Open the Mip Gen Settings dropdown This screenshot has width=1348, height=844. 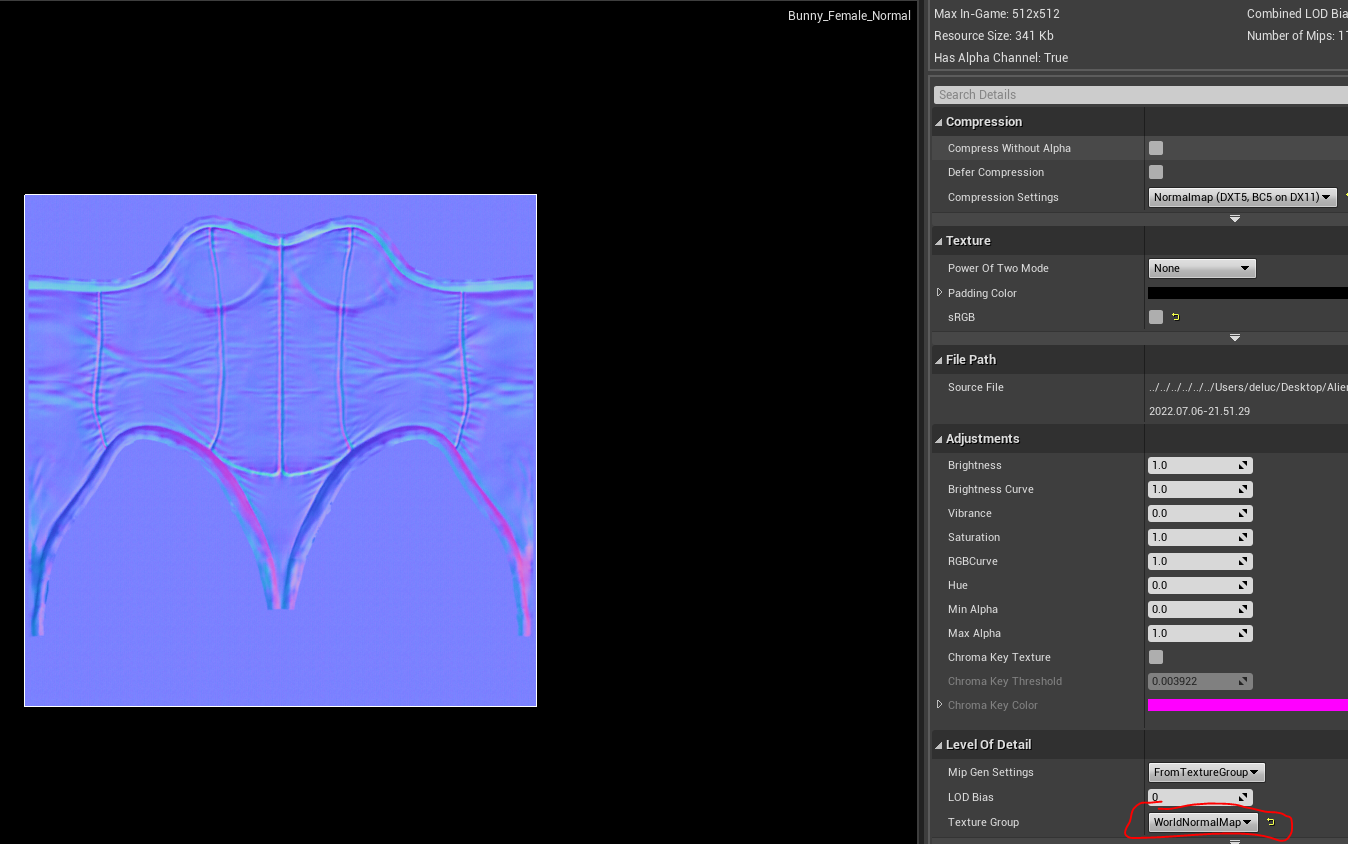tap(1205, 772)
